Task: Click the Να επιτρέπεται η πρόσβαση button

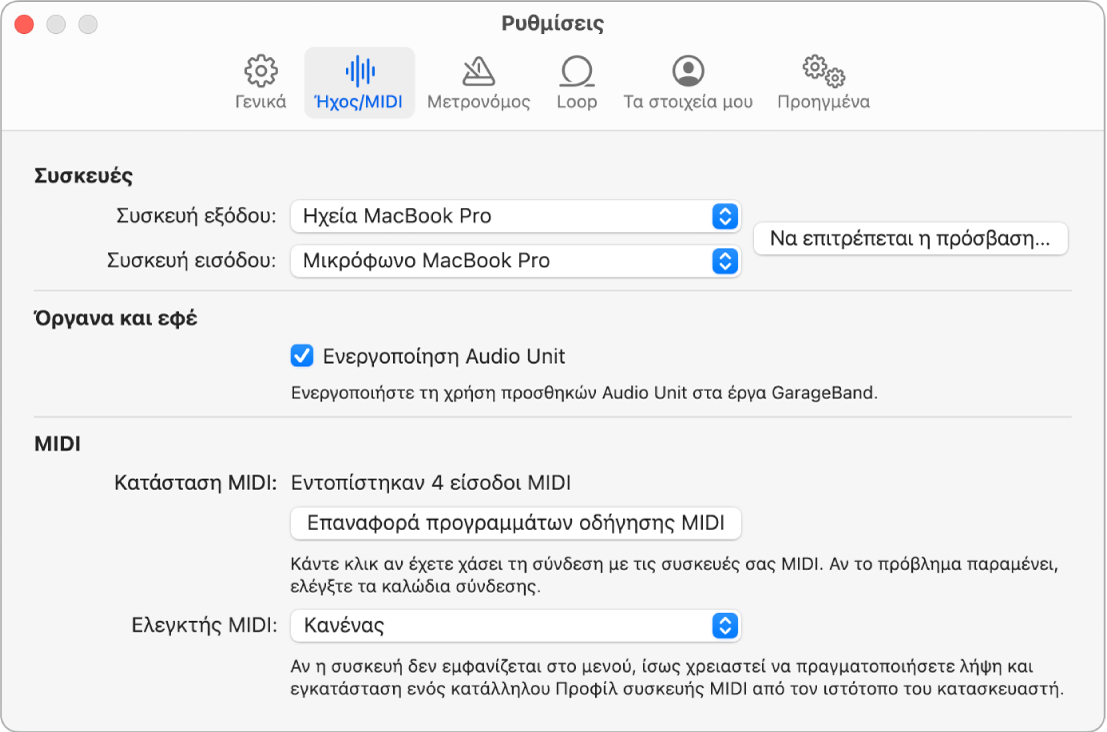Action: coord(910,238)
